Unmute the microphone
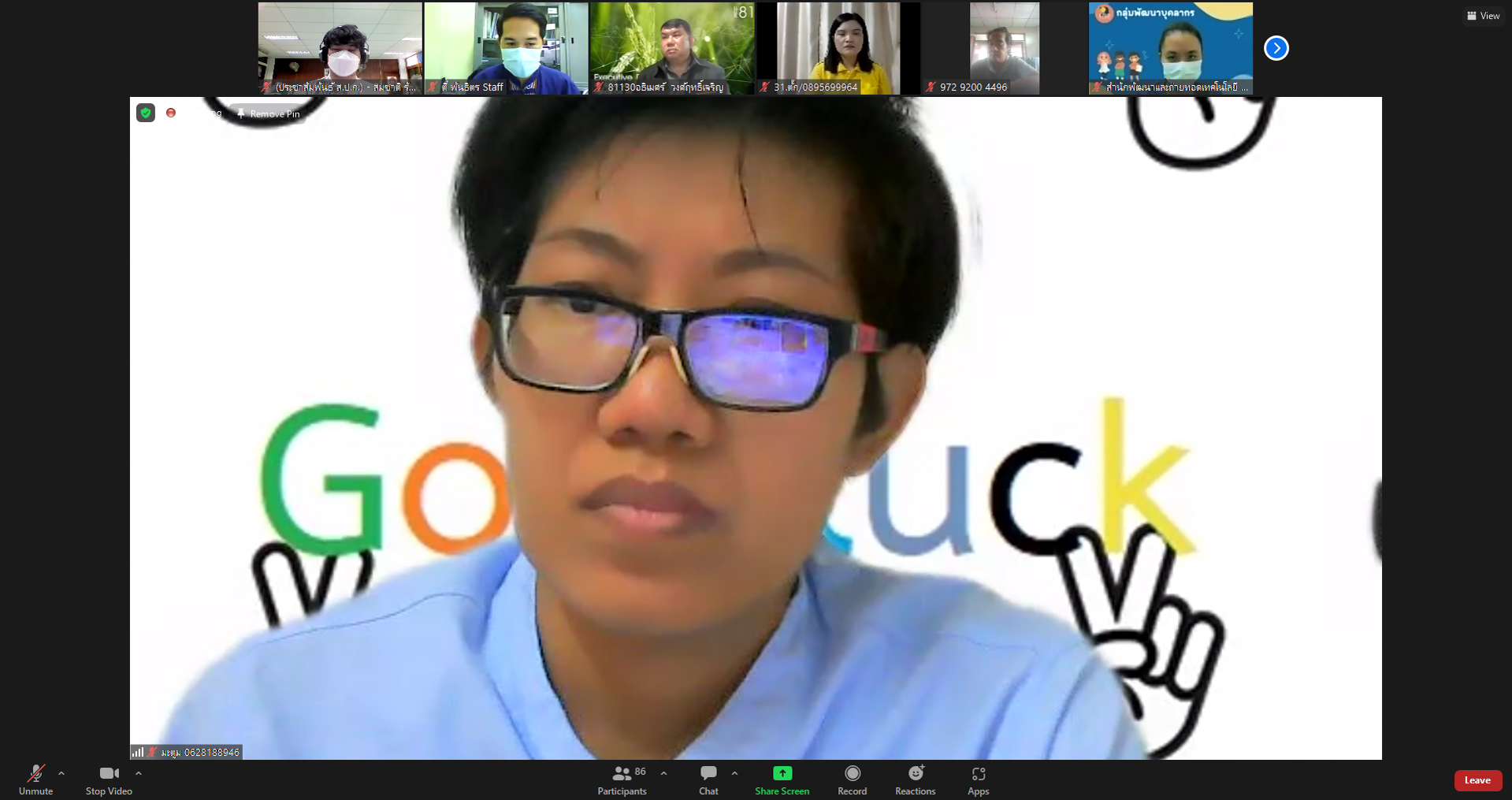The image size is (1512, 800). click(x=35, y=780)
